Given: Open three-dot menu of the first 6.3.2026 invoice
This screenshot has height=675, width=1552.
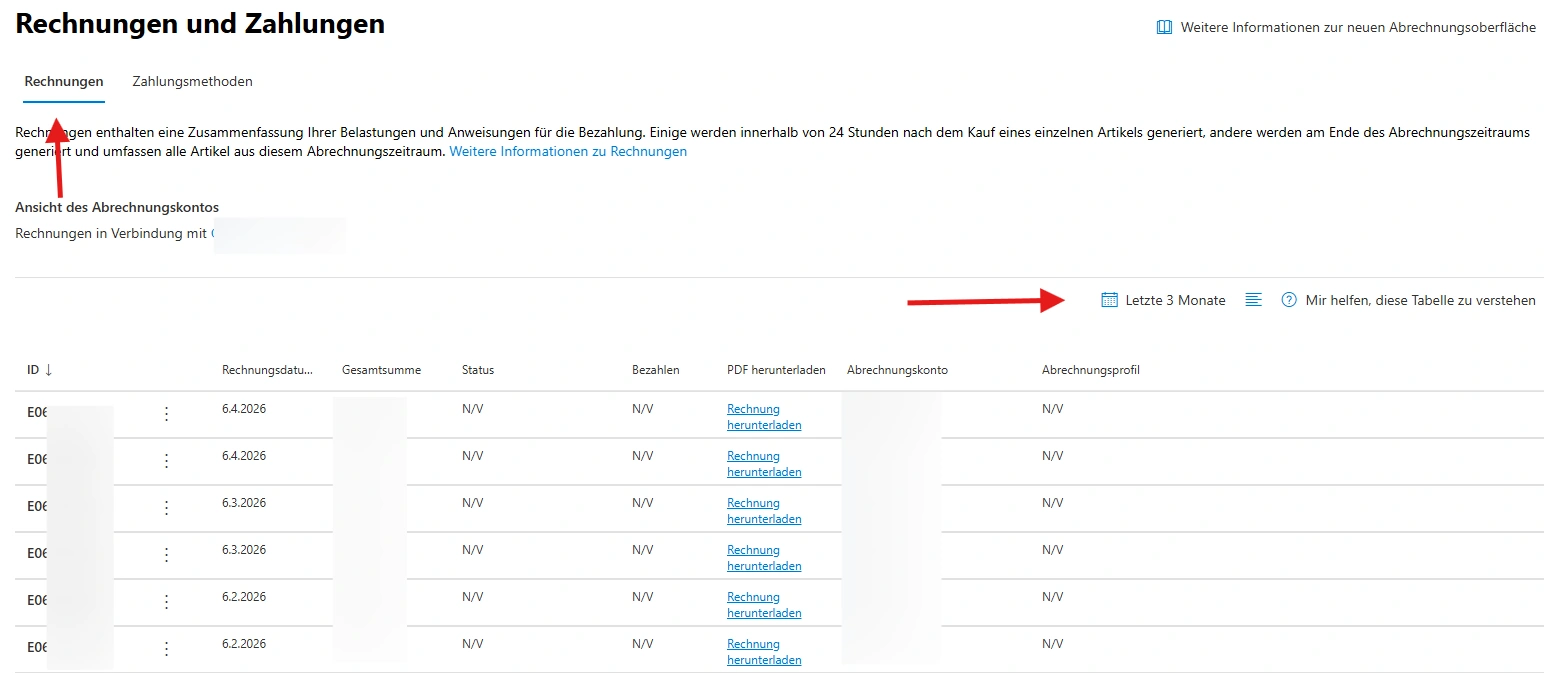Looking at the screenshot, I should click(x=167, y=508).
